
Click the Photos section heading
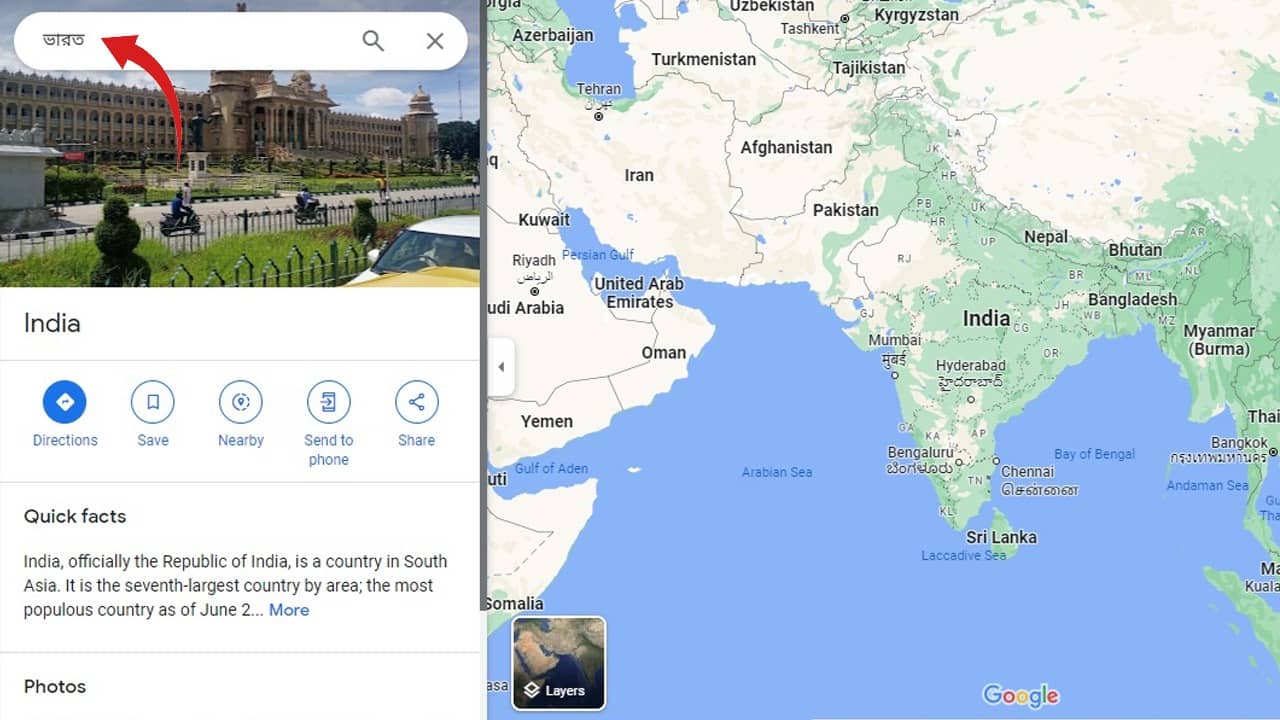(x=55, y=686)
